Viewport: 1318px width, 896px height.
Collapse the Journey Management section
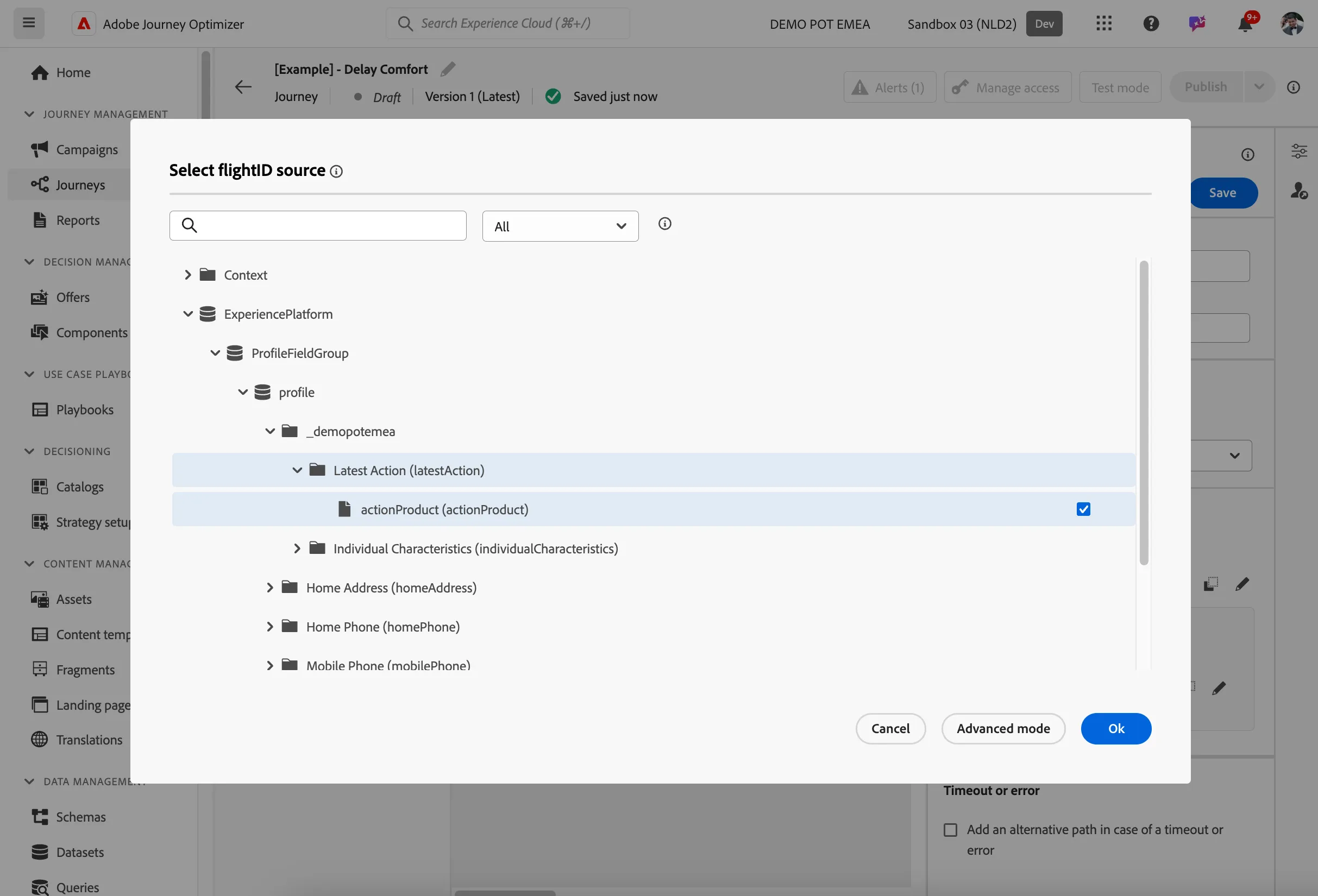coord(29,114)
